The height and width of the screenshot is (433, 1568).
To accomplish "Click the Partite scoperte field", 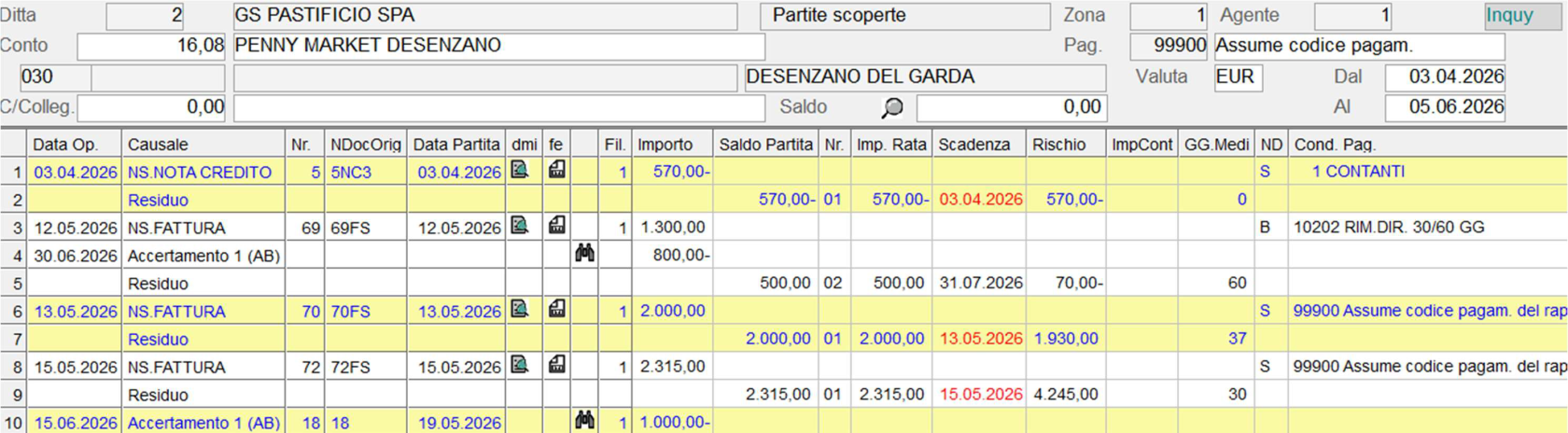I will point(904,16).
